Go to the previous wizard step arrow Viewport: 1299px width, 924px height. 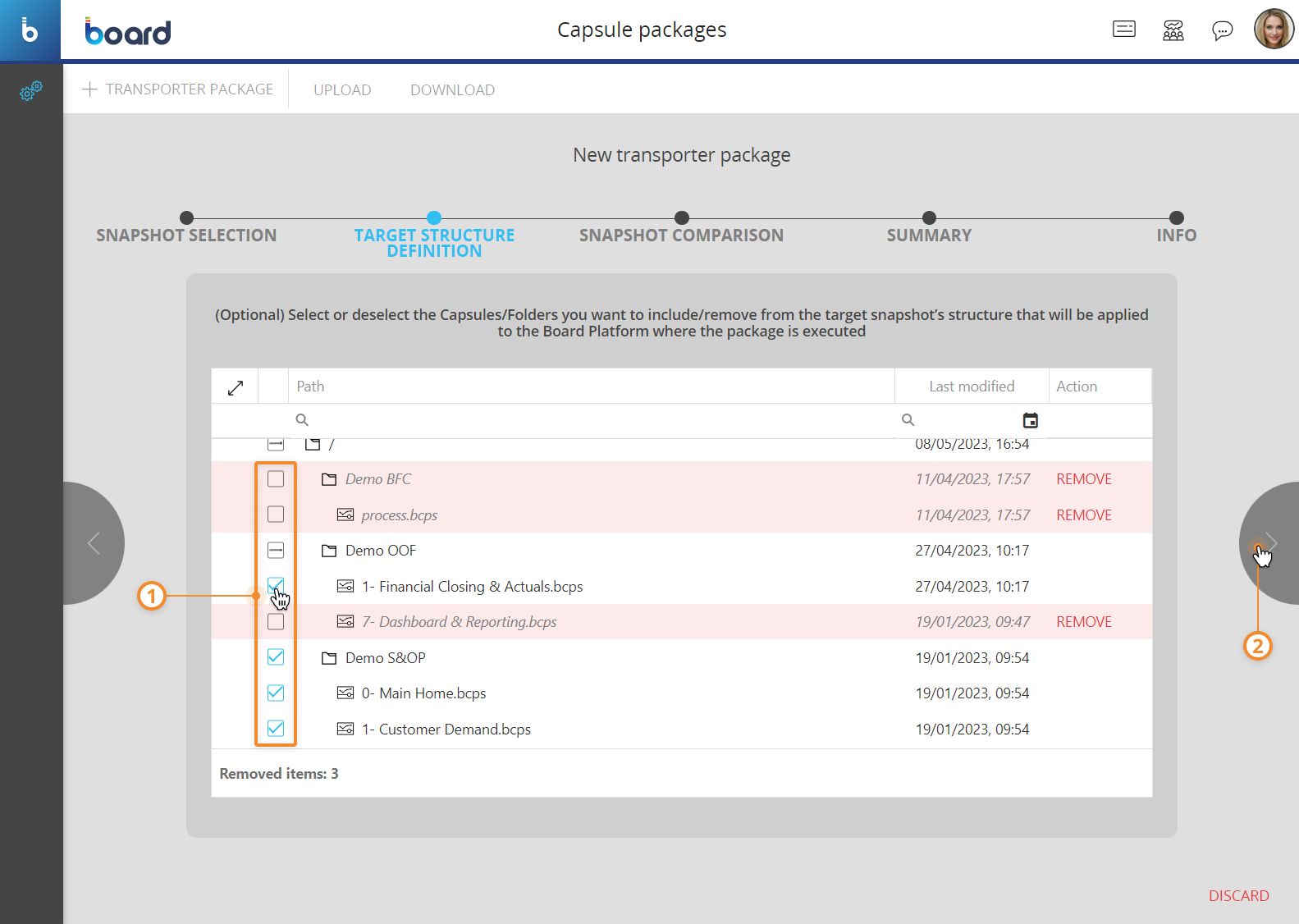tap(94, 543)
